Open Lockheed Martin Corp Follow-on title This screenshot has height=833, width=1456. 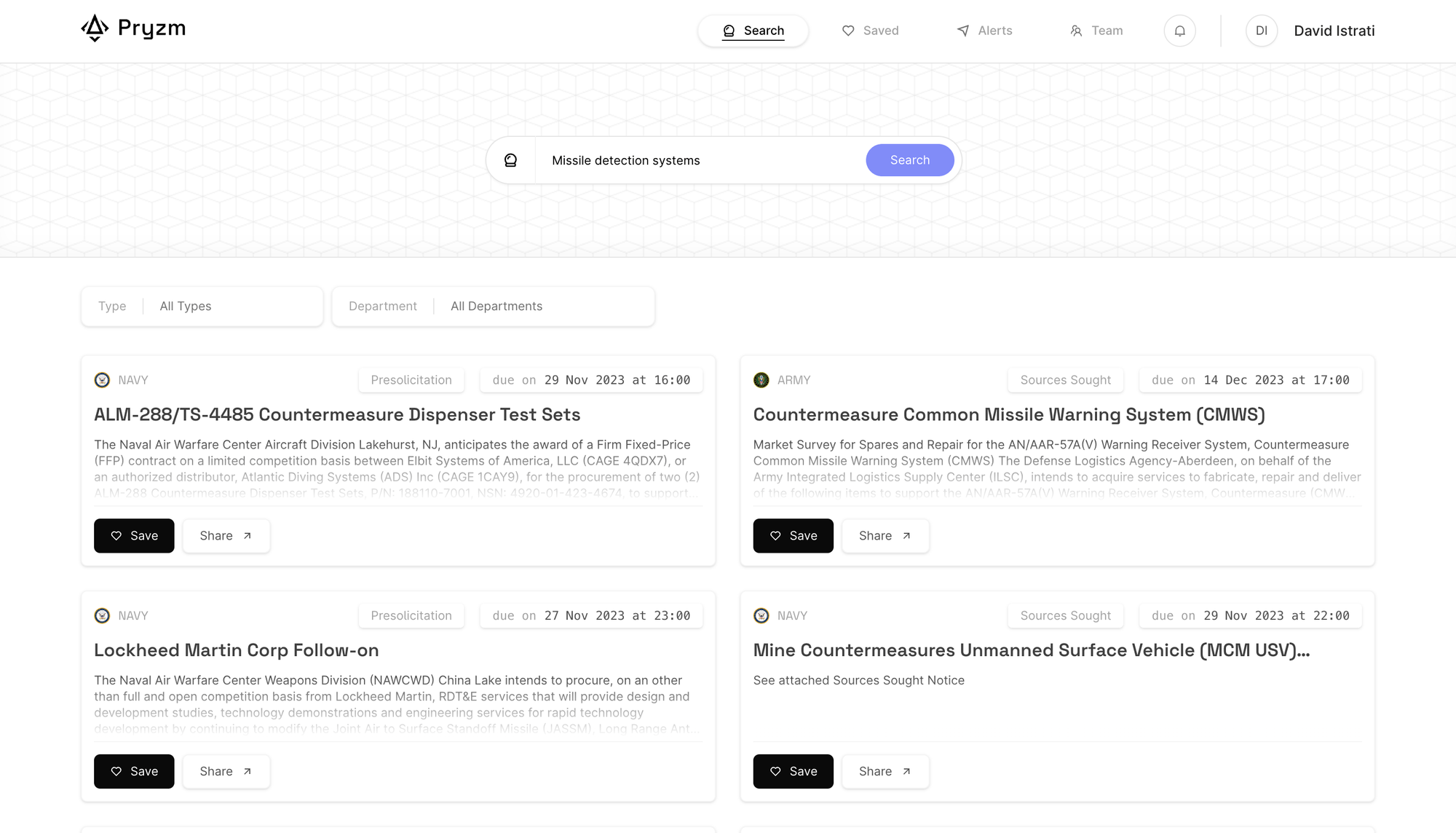pos(237,650)
